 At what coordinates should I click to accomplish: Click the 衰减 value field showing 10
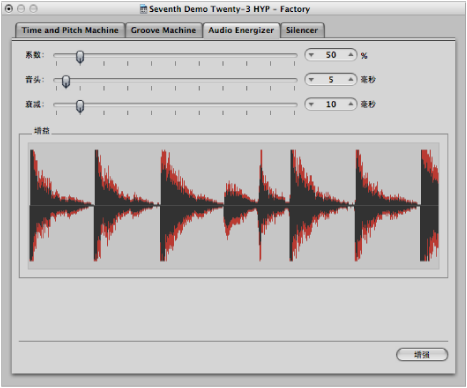click(331, 104)
